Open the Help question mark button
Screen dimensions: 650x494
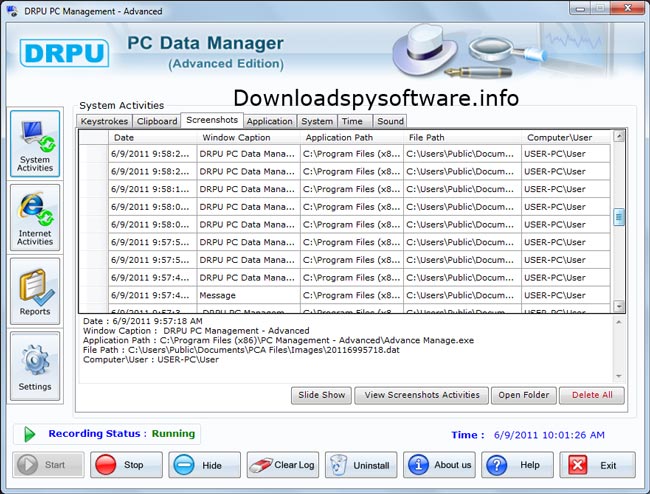(517, 465)
